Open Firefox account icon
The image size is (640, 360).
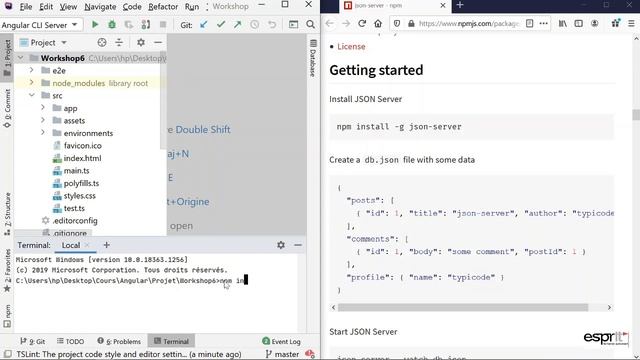click(x=595, y=24)
